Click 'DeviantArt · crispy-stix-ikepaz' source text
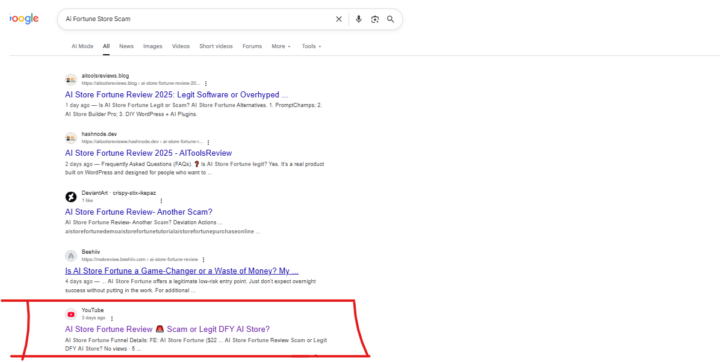Screen dimensions: 720x362 118,193
